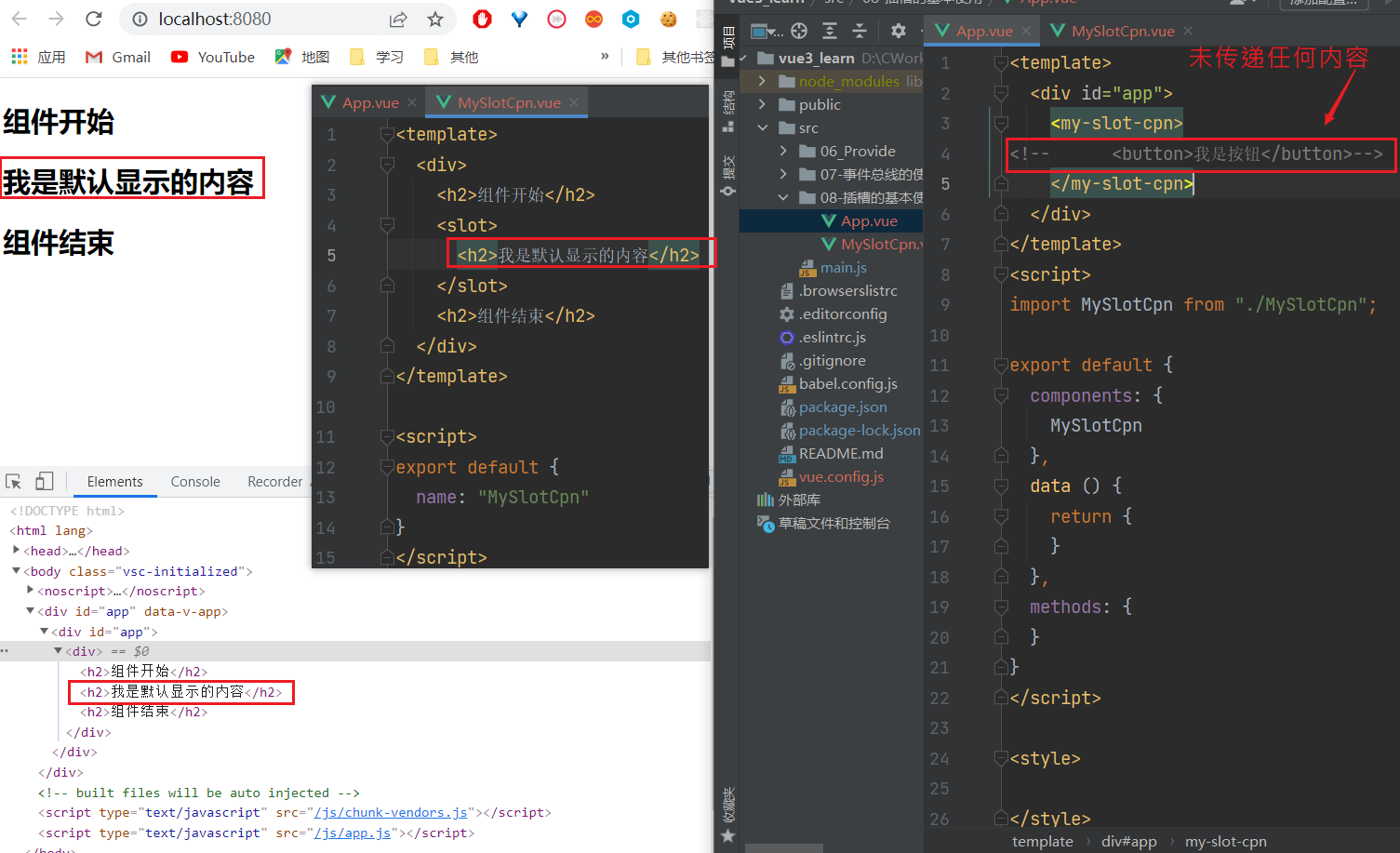1400x853 pixels.
Task: Expand the public folder
Action: [x=762, y=104]
